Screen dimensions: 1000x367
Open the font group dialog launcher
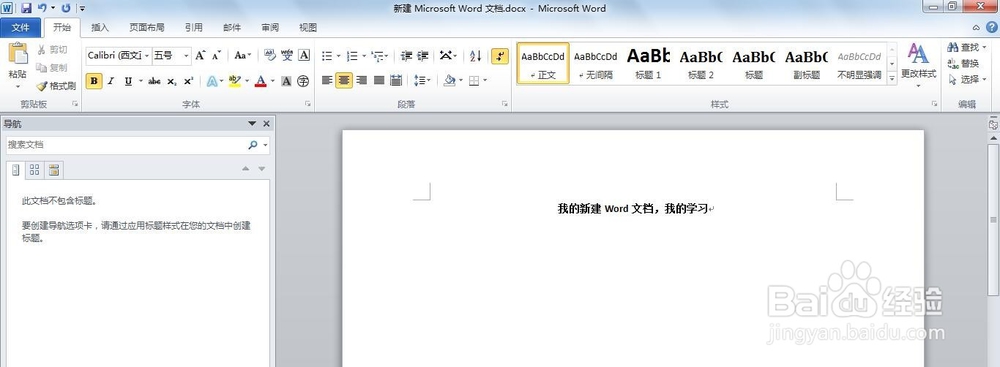point(308,103)
